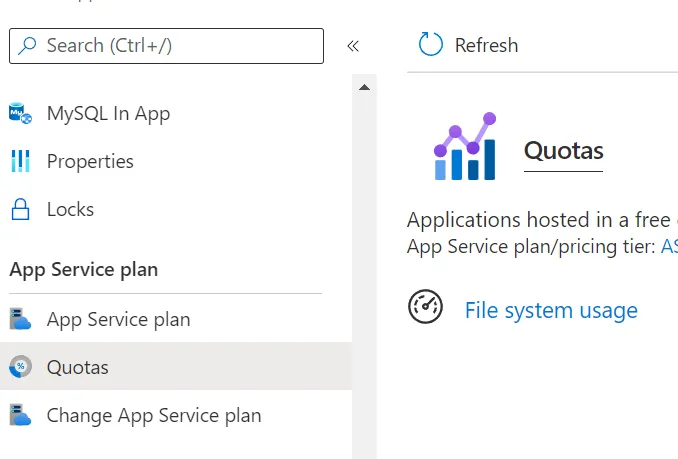Click the search magnifier icon
678x459 pixels.
point(28,46)
